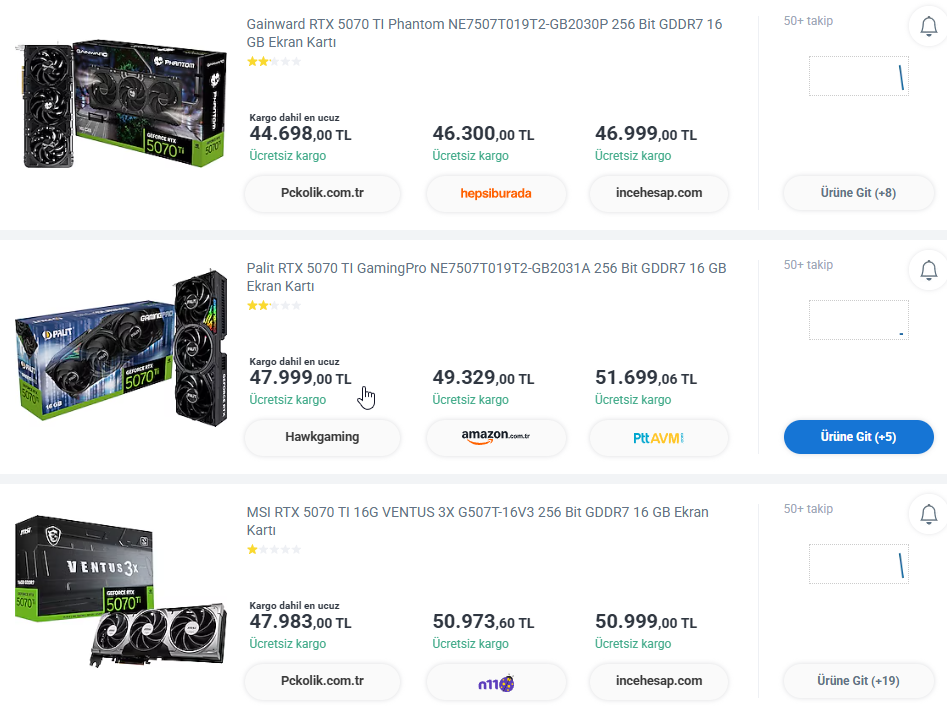Viewport: 947px width, 706px height.
Task: Open the PttAVM seller logo button
Action: click(658, 437)
